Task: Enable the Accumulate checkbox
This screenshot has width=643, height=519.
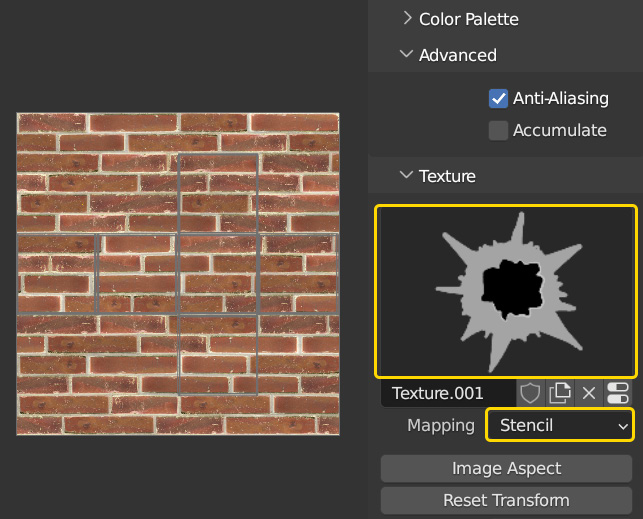Action: pos(498,130)
